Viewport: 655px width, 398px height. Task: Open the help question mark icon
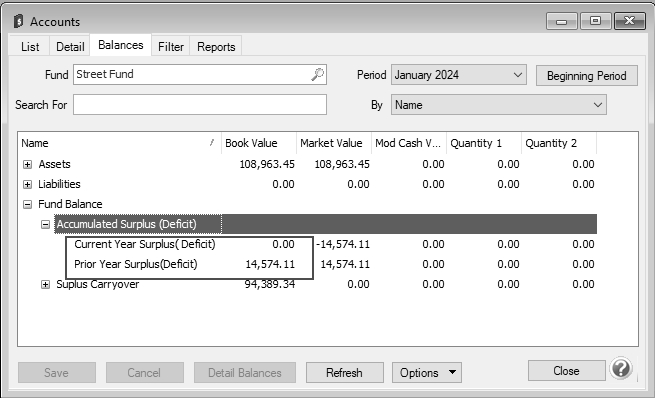point(621,368)
